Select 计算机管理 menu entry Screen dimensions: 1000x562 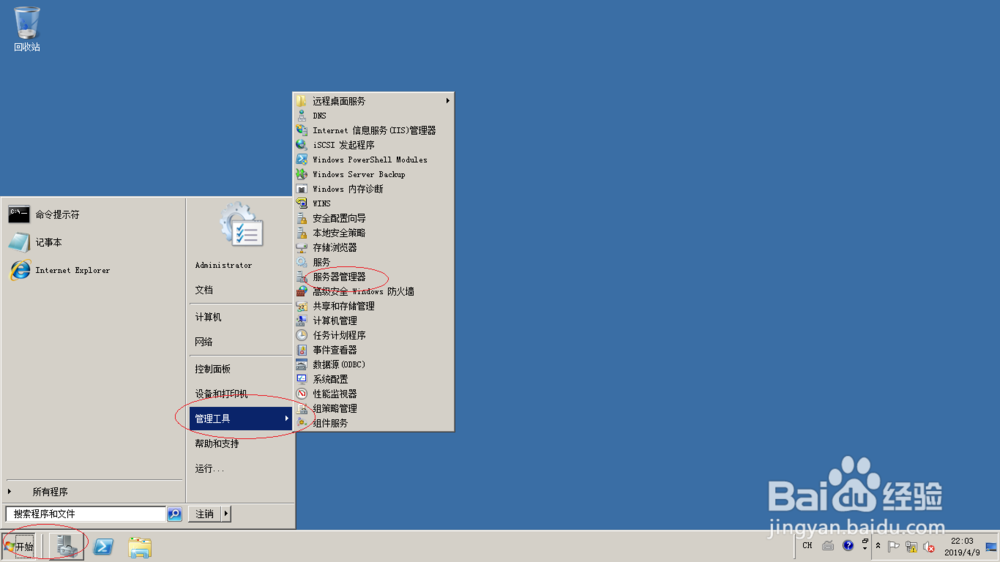373,321
